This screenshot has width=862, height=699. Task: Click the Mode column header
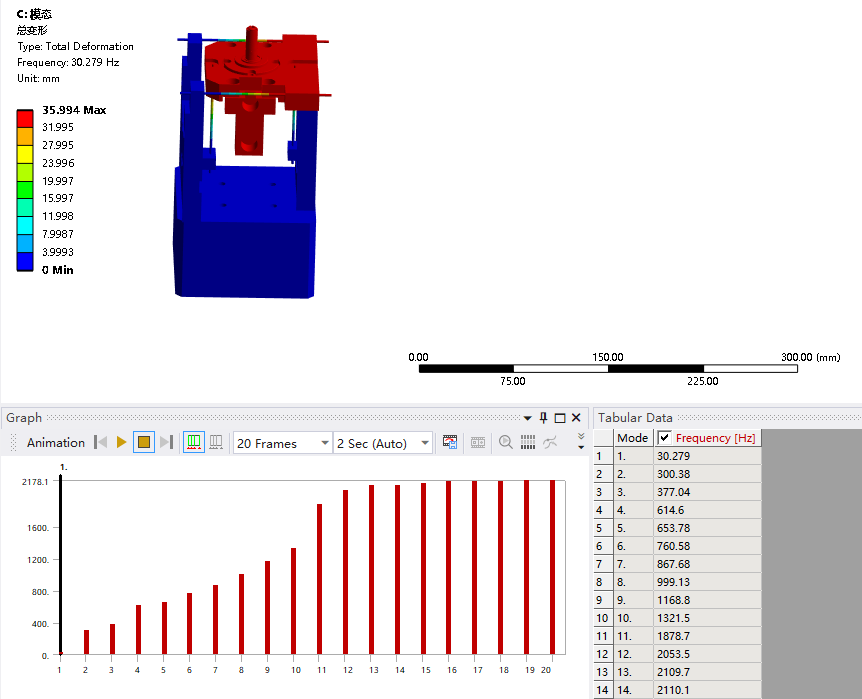point(633,438)
